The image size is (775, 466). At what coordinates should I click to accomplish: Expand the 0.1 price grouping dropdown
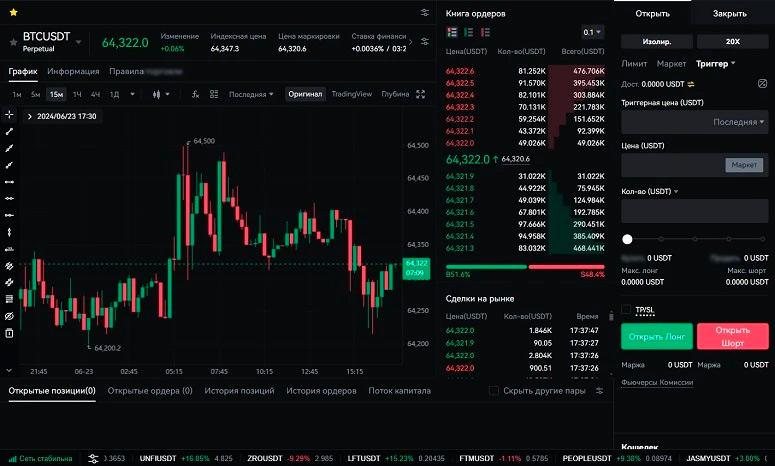click(x=593, y=32)
